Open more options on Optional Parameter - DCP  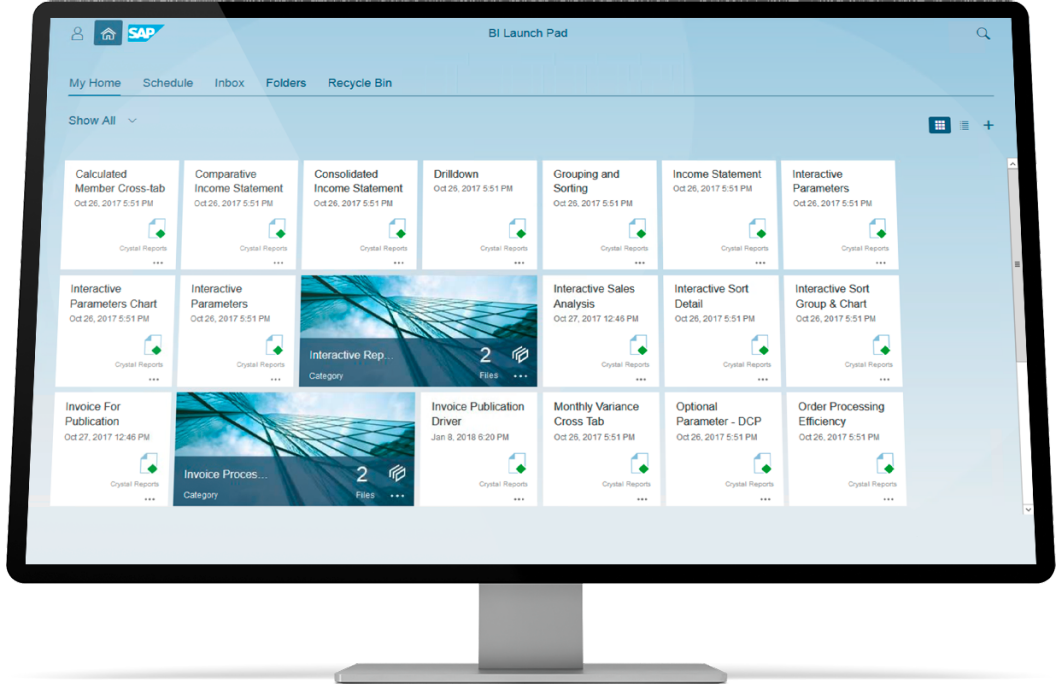pyautogui.click(x=766, y=500)
